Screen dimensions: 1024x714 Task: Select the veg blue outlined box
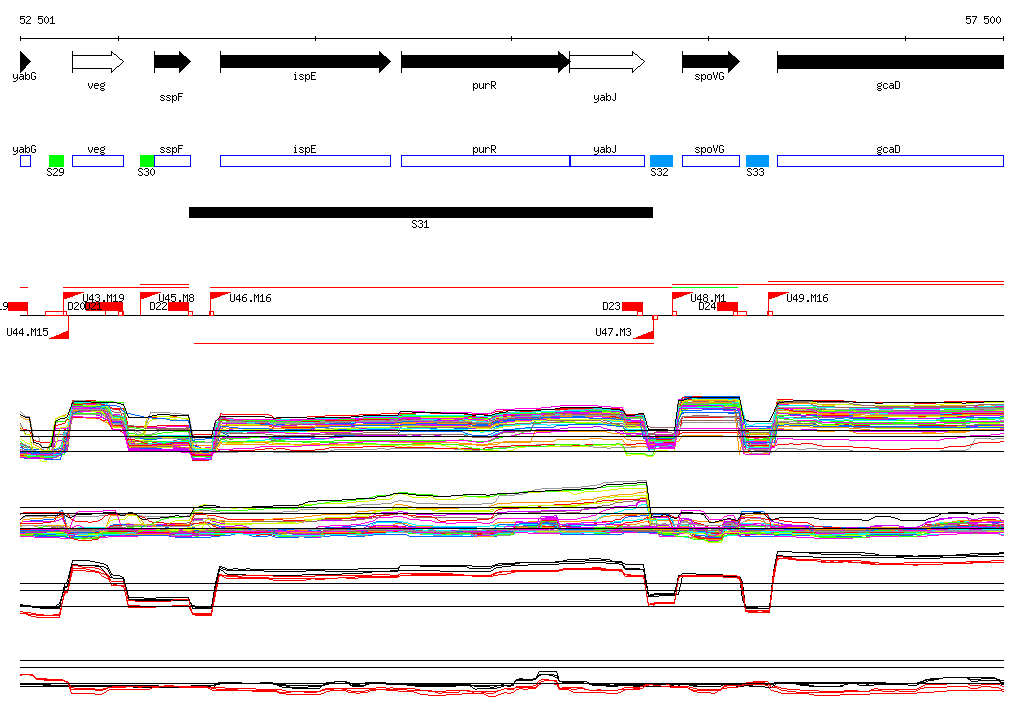[98, 161]
